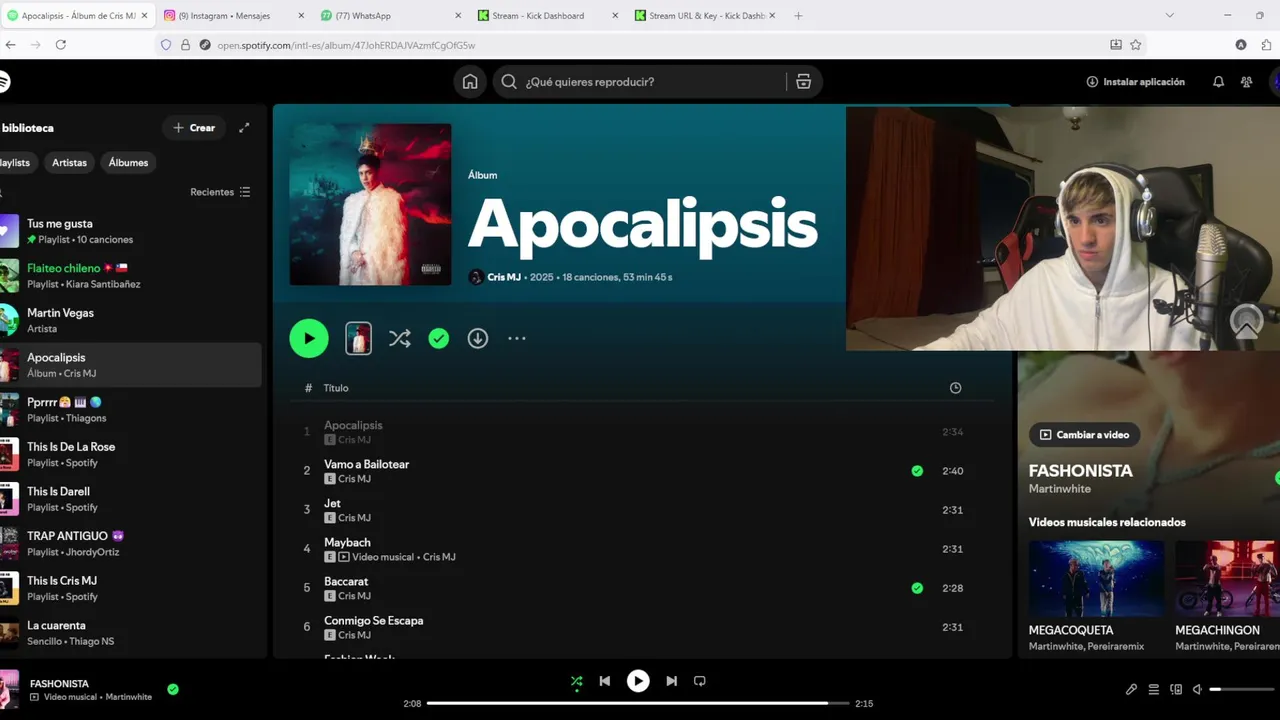
Task: Open a new browser tab
Action: pos(798,16)
